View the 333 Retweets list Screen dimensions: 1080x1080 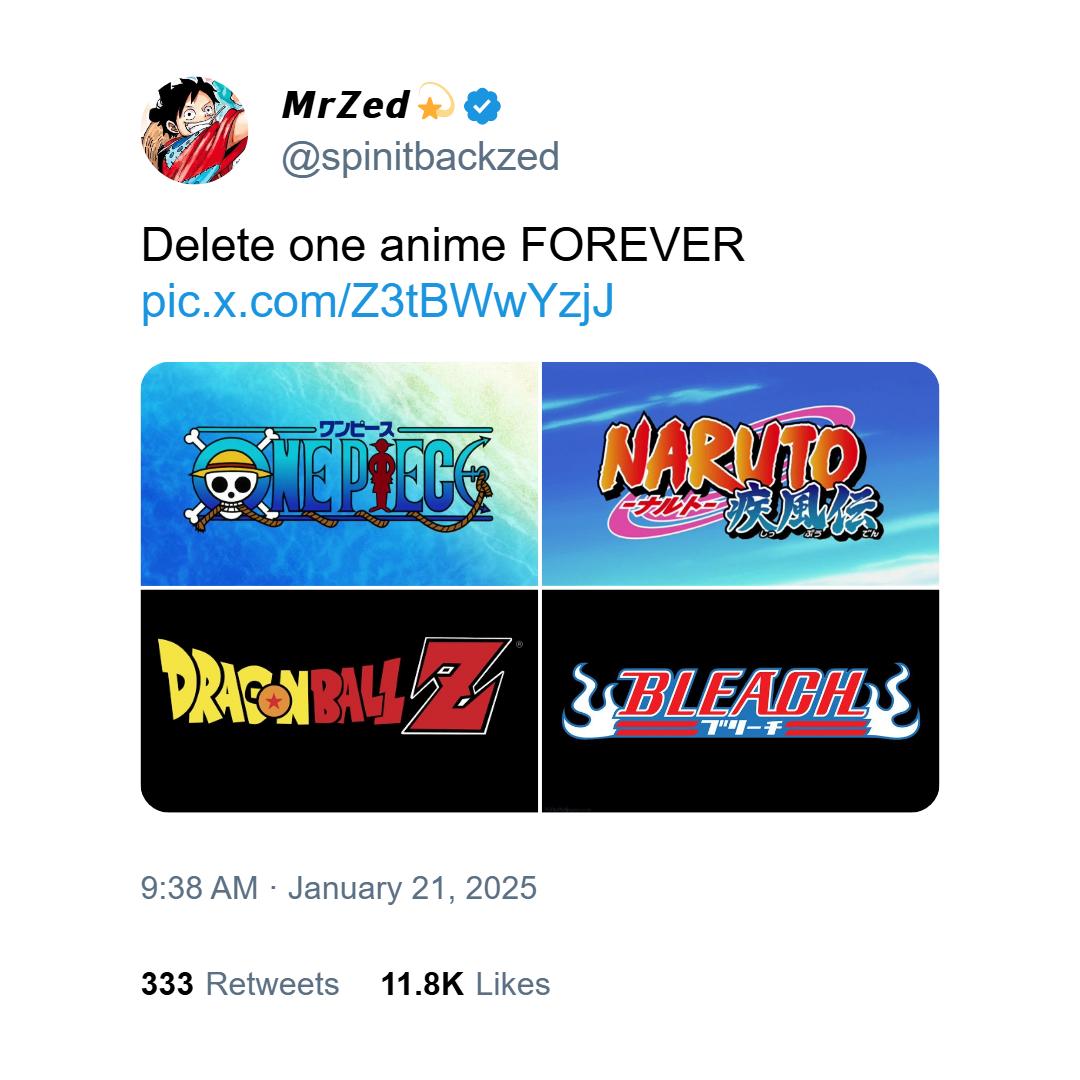[240, 984]
